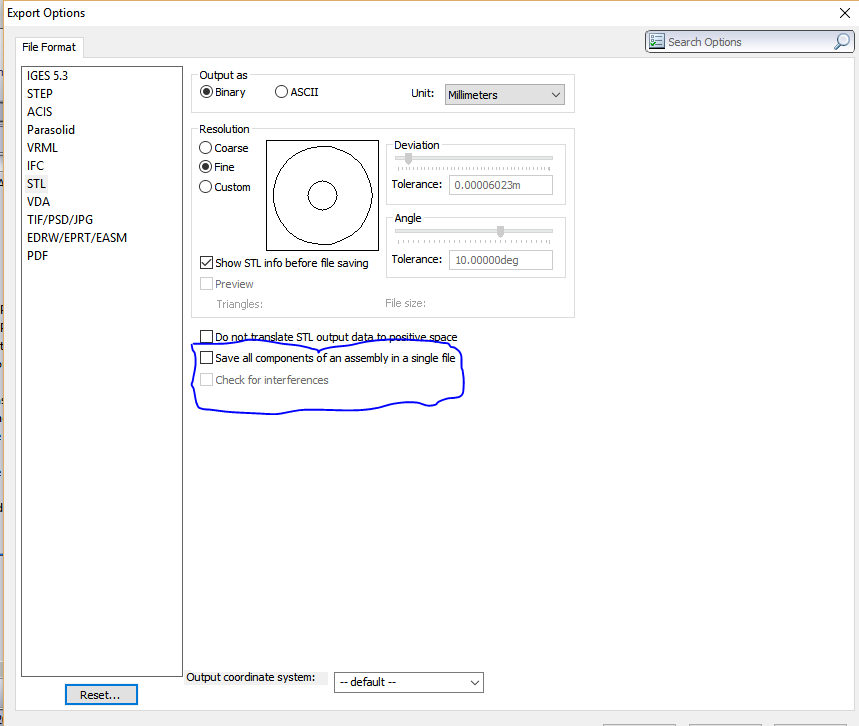Image resolution: width=859 pixels, height=726 pixels.
Task: Click inside Search Options text box
Action: point(745,42)
